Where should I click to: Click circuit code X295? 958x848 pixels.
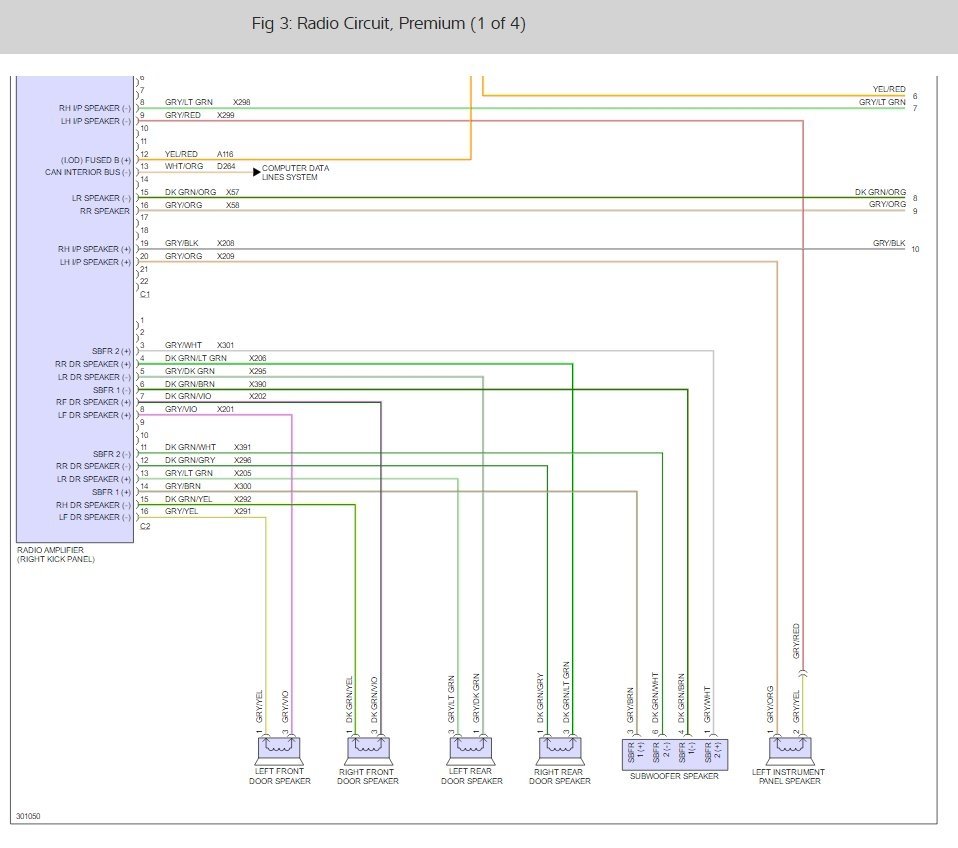[257, 371]
